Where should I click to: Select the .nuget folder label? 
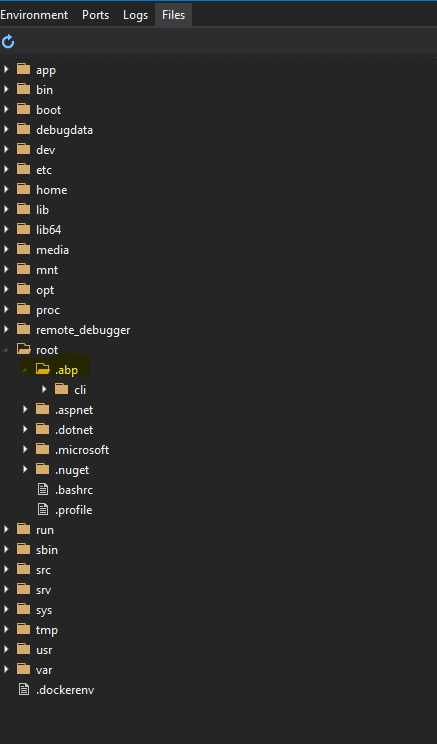pos(72,470)
